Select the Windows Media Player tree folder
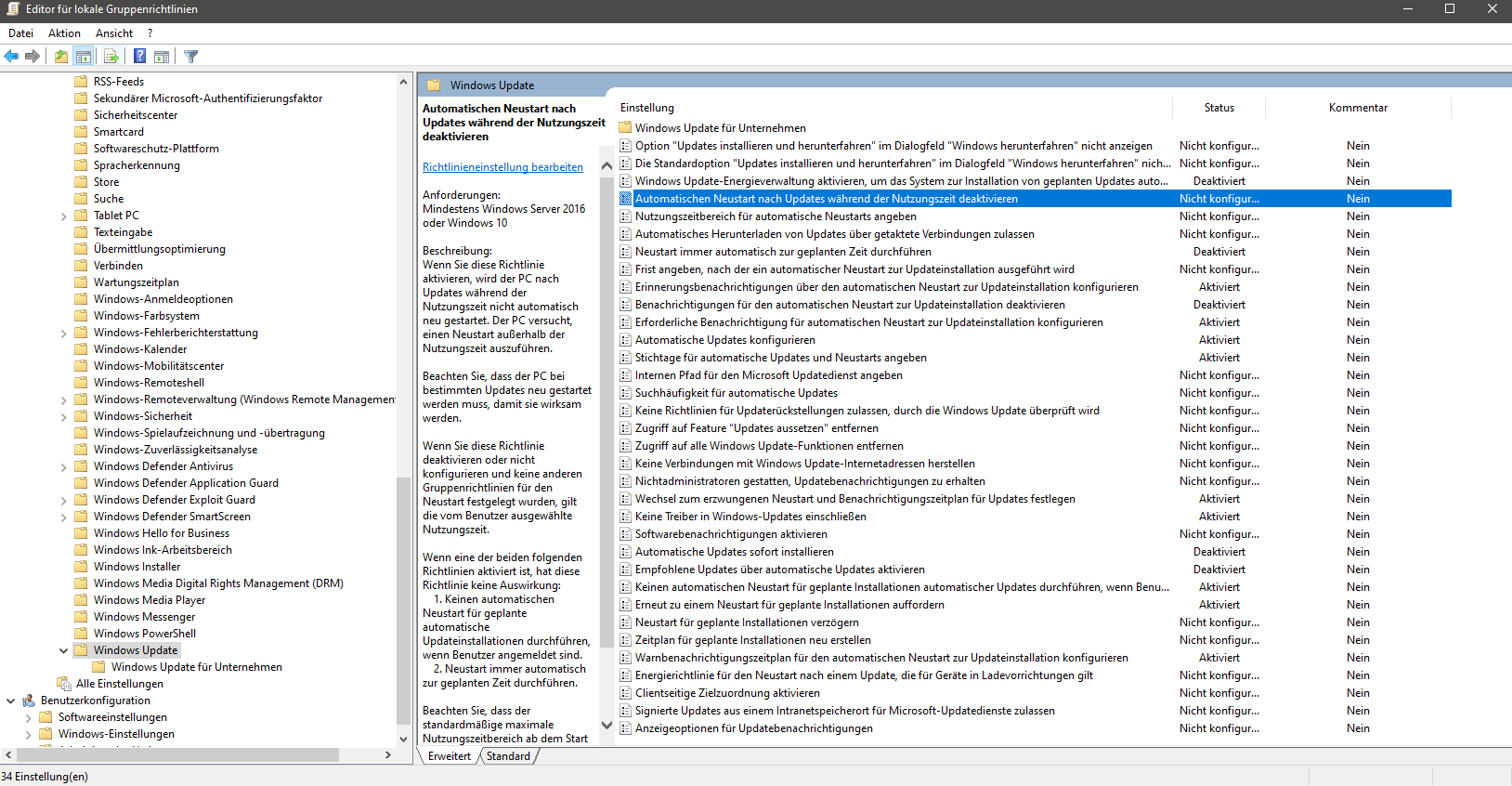Screen dimensions: 1512x786 (x=150, y=600)
